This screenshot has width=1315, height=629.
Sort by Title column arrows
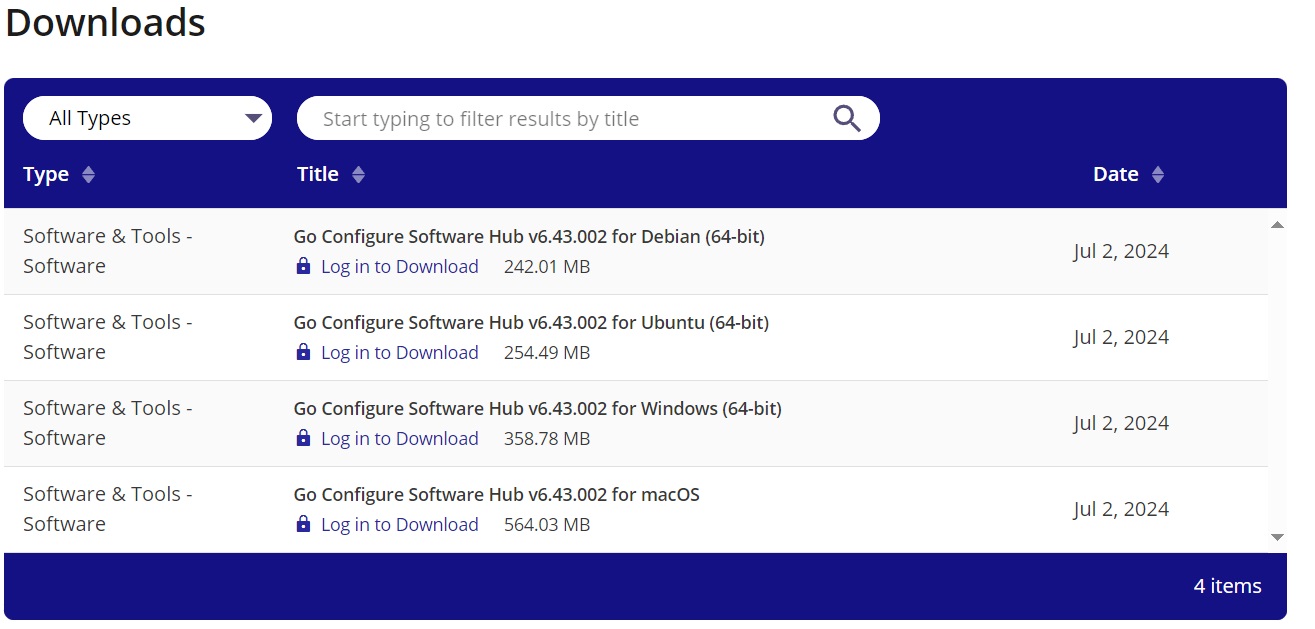point(358,175)
